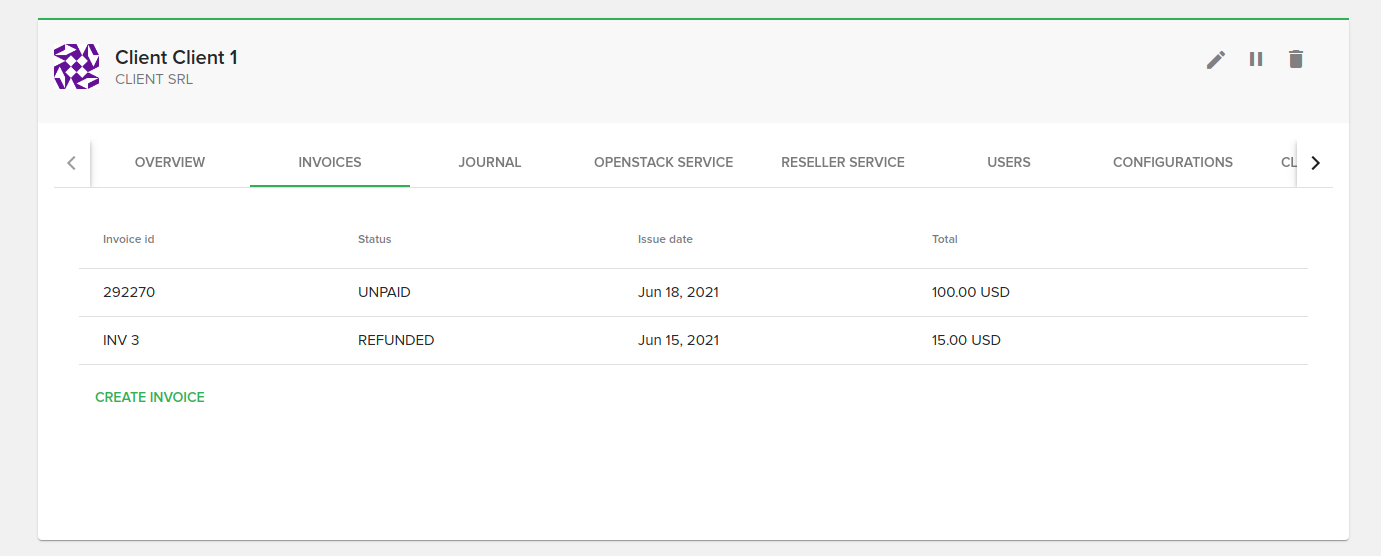Click the UNPAID status of invoice 292270
This screenshot has height=556, width=1381.
coord(384,293)
